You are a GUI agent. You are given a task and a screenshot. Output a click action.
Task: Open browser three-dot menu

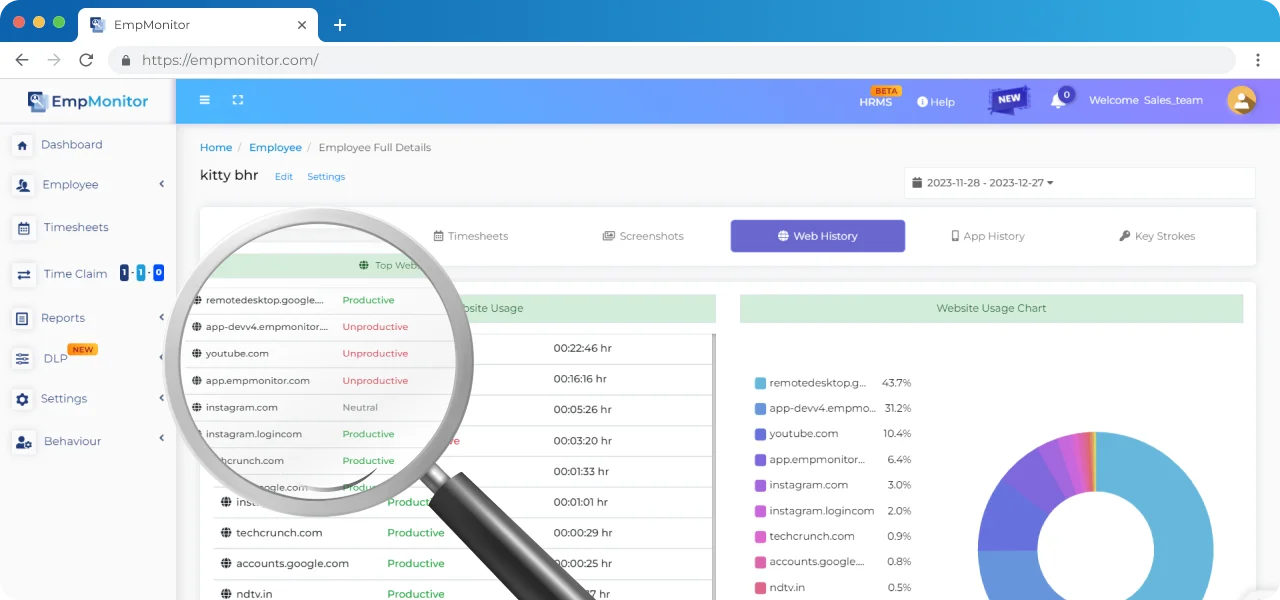click(x=1257, y=60)
